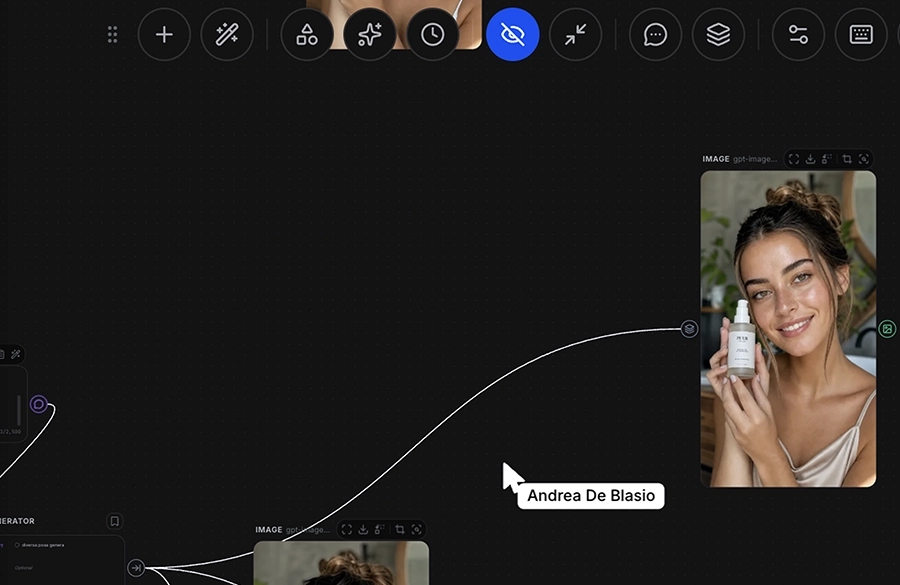Click the input port of top-right image node
This screenshot has width=900, height=585.
(x=689, y=329)
